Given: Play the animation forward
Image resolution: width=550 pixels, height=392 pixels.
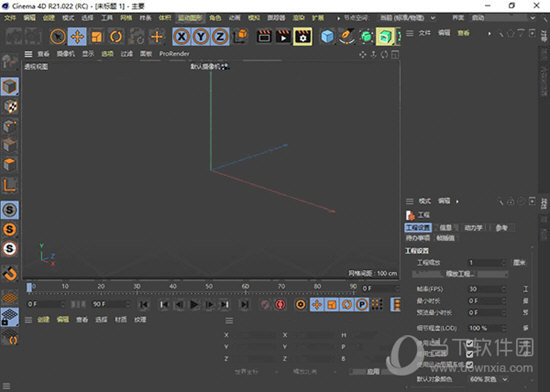Looking at the screenshot, I should coord(194,304).
